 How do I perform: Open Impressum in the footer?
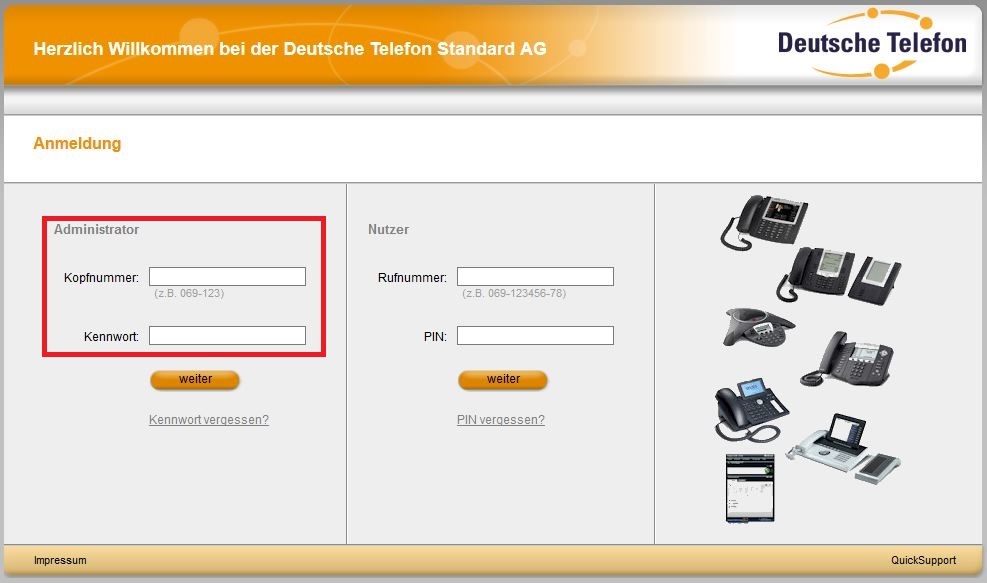click(60, 561)
